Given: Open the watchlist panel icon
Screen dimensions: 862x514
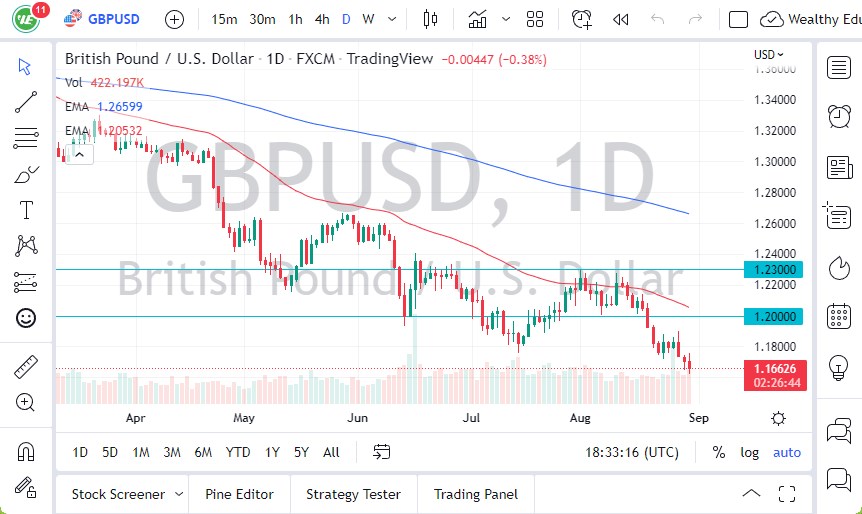Looking at the screenshot, I should (x=839, y=67).
